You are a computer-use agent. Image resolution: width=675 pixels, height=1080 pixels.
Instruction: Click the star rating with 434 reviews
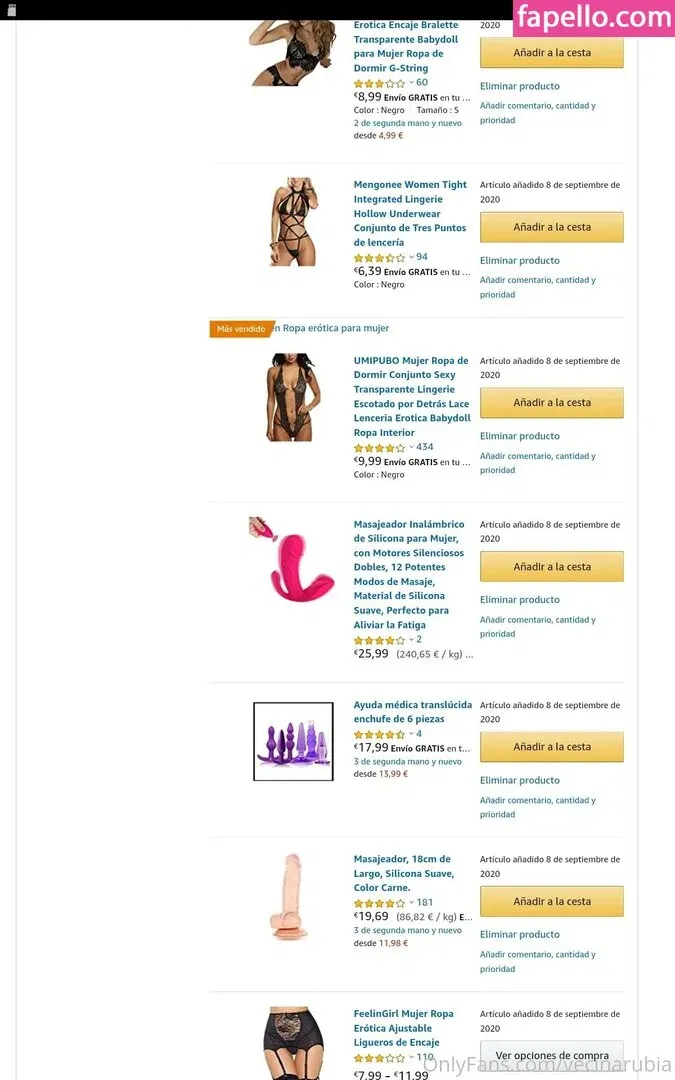[x=379, y=448]
